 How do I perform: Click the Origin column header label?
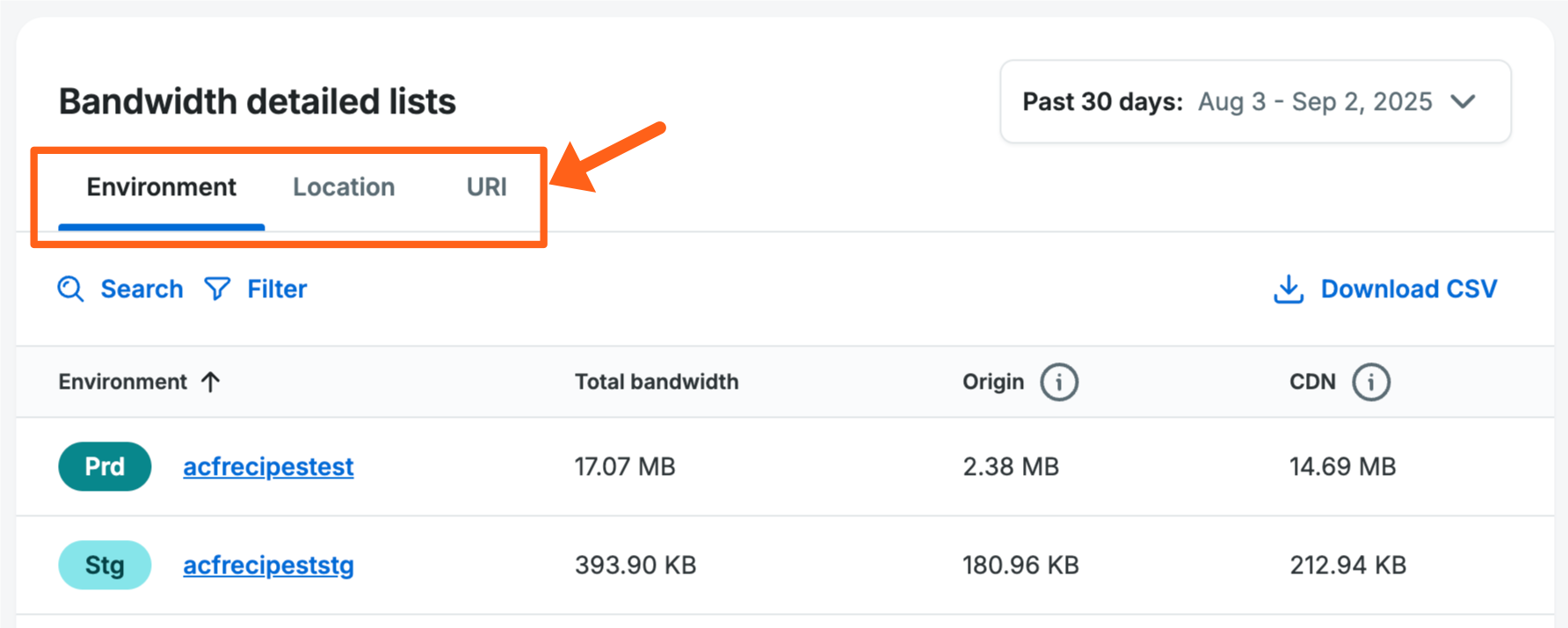[993, 382]
